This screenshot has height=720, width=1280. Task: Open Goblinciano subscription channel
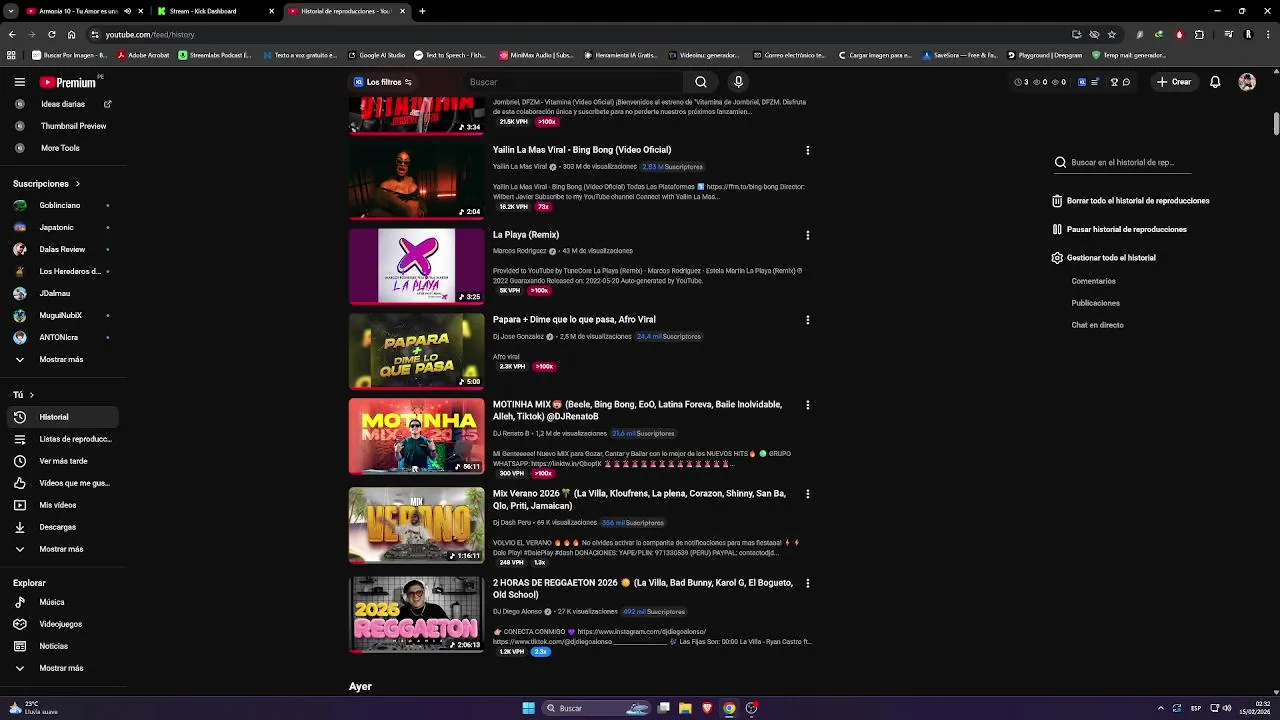pos(60,205)
